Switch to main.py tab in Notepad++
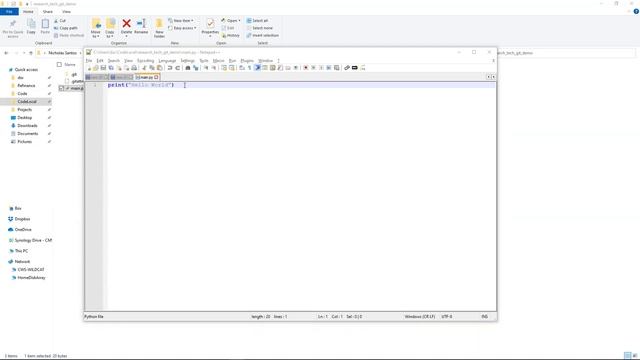The width and height of the screenshot is (640, 360). [147, 77]
